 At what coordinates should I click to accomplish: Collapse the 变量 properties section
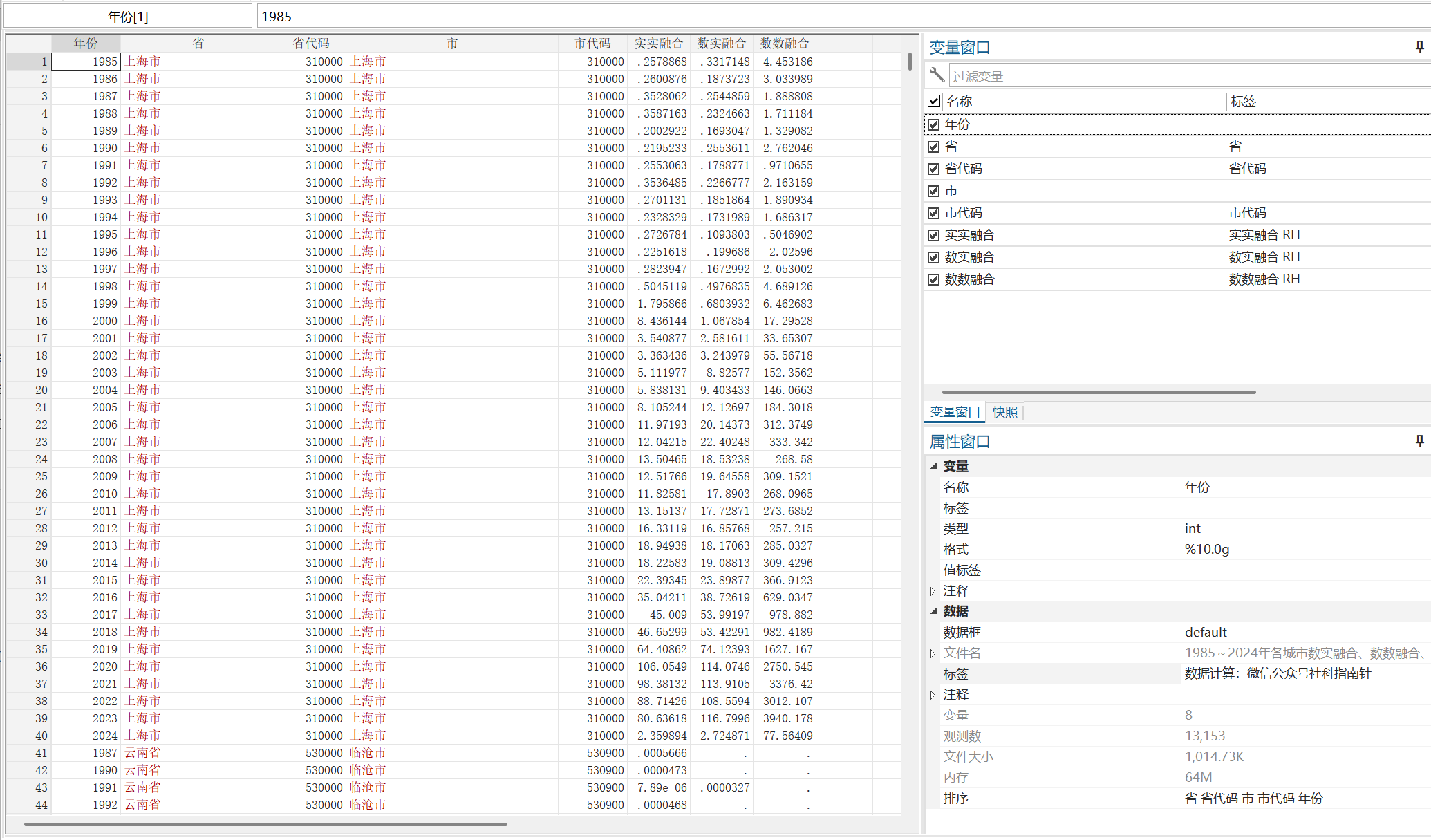(x=934, y=466)
